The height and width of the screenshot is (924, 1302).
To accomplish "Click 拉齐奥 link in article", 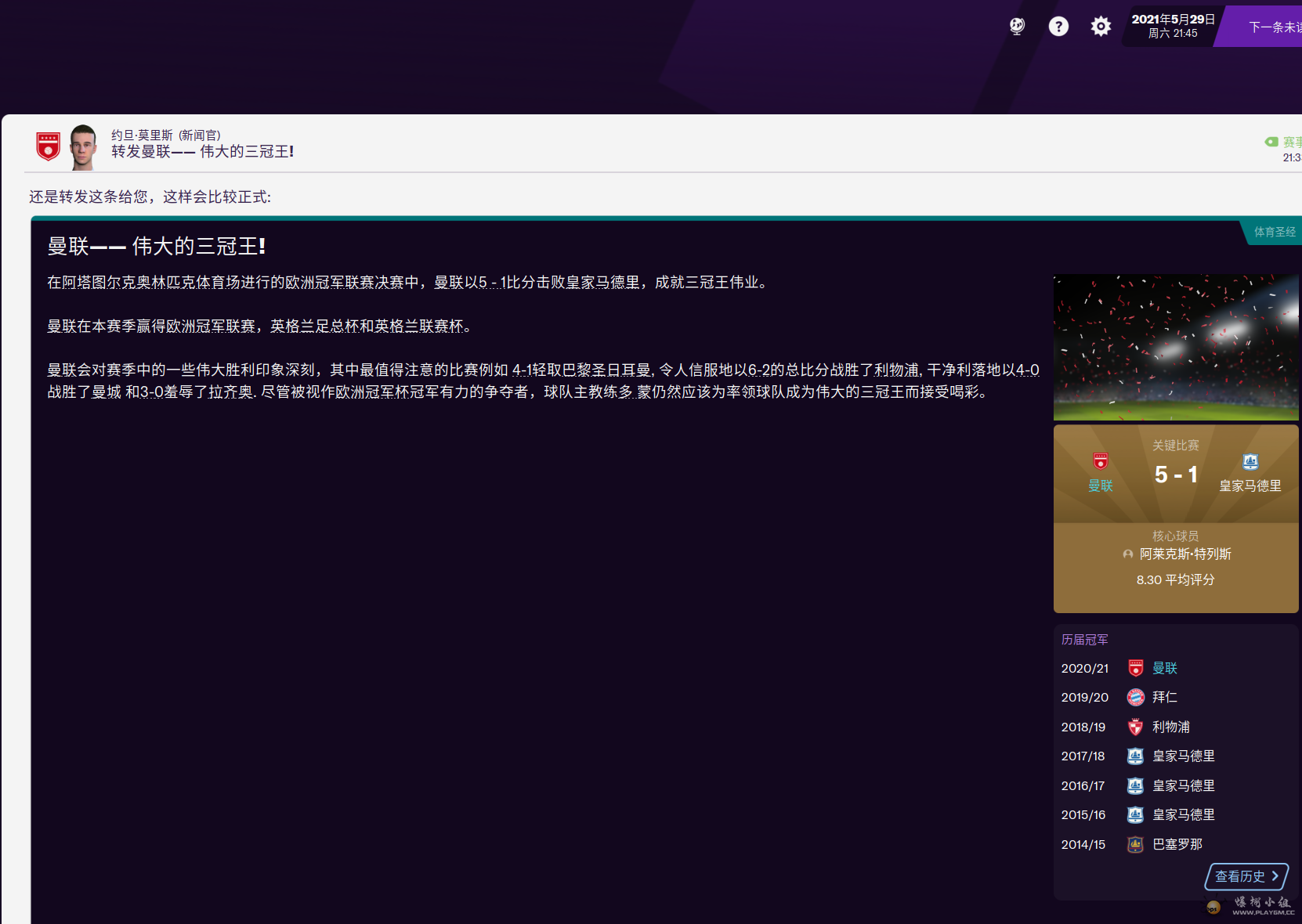I will click(230, 392).
